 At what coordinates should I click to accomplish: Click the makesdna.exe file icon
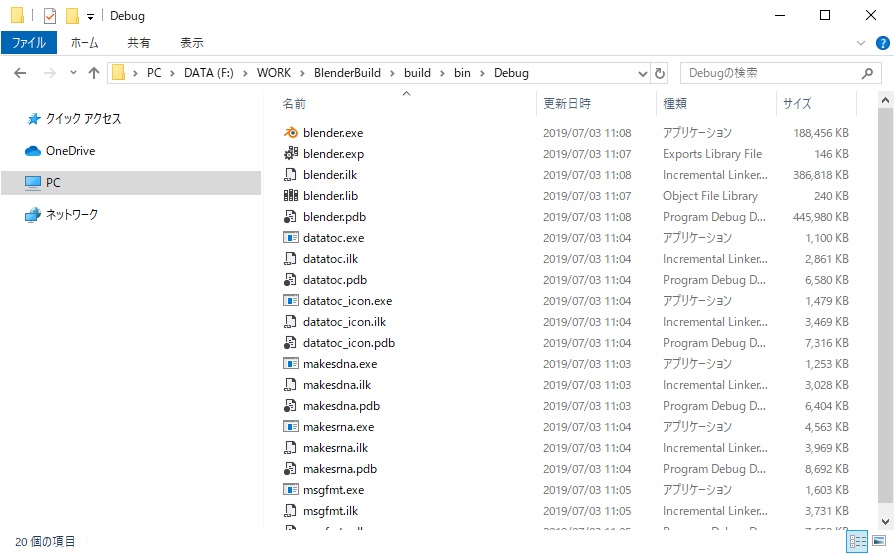tap(291, 363)
